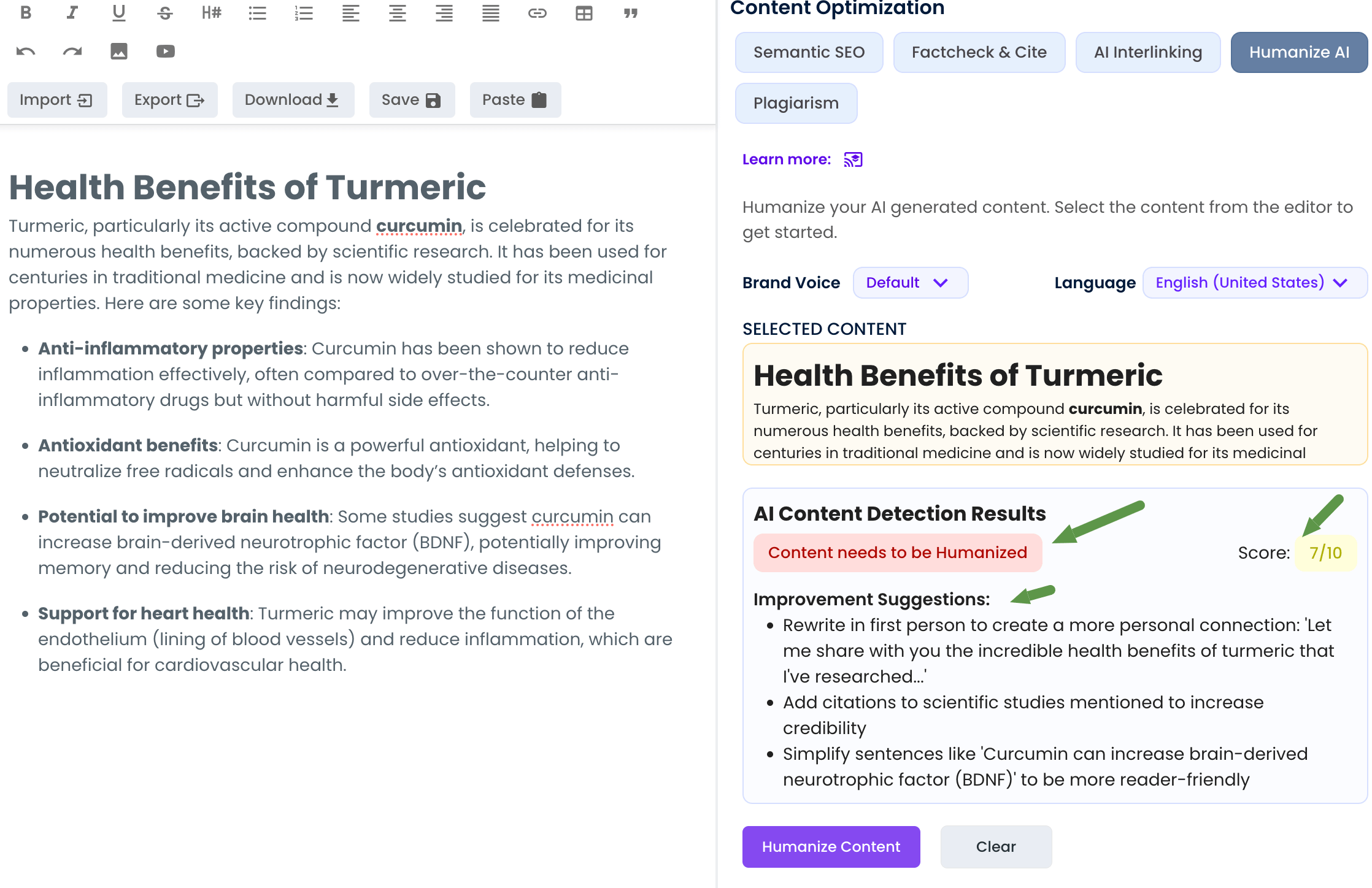Click inside the Selected Content preview box
The width and height of the screenshot is (1372, 888).
pyautogui.click(x=1055, y=404)
